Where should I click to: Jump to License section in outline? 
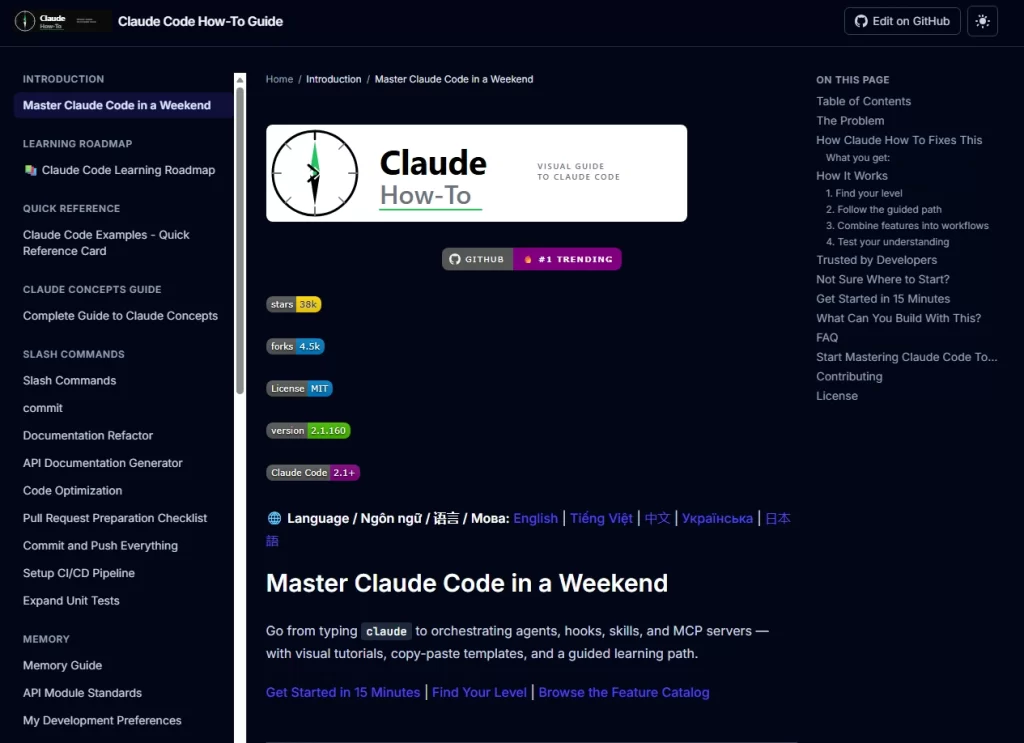pyautogui.click(x=837, y=396)
